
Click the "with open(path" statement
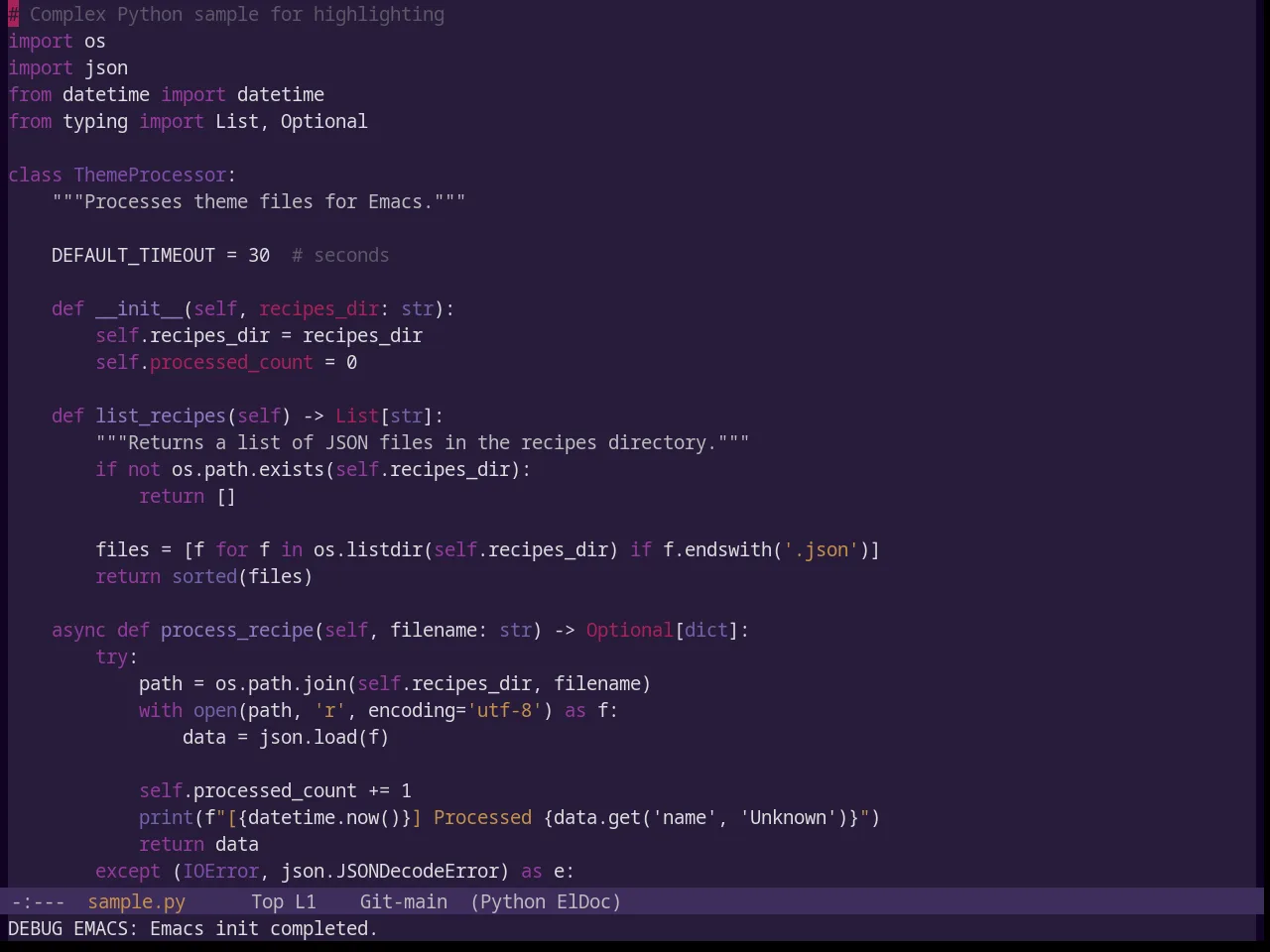378,710
